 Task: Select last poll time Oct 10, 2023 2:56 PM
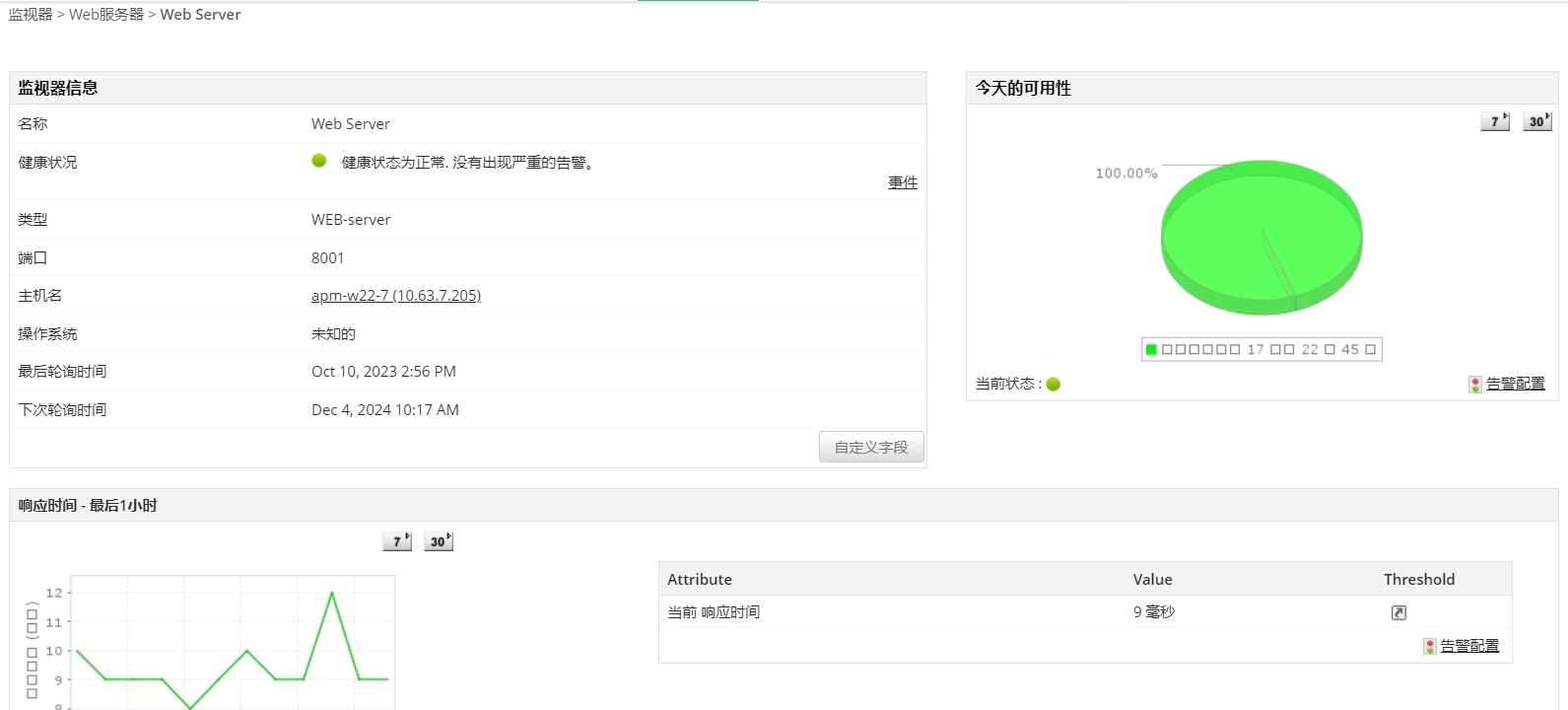point(383,371)
